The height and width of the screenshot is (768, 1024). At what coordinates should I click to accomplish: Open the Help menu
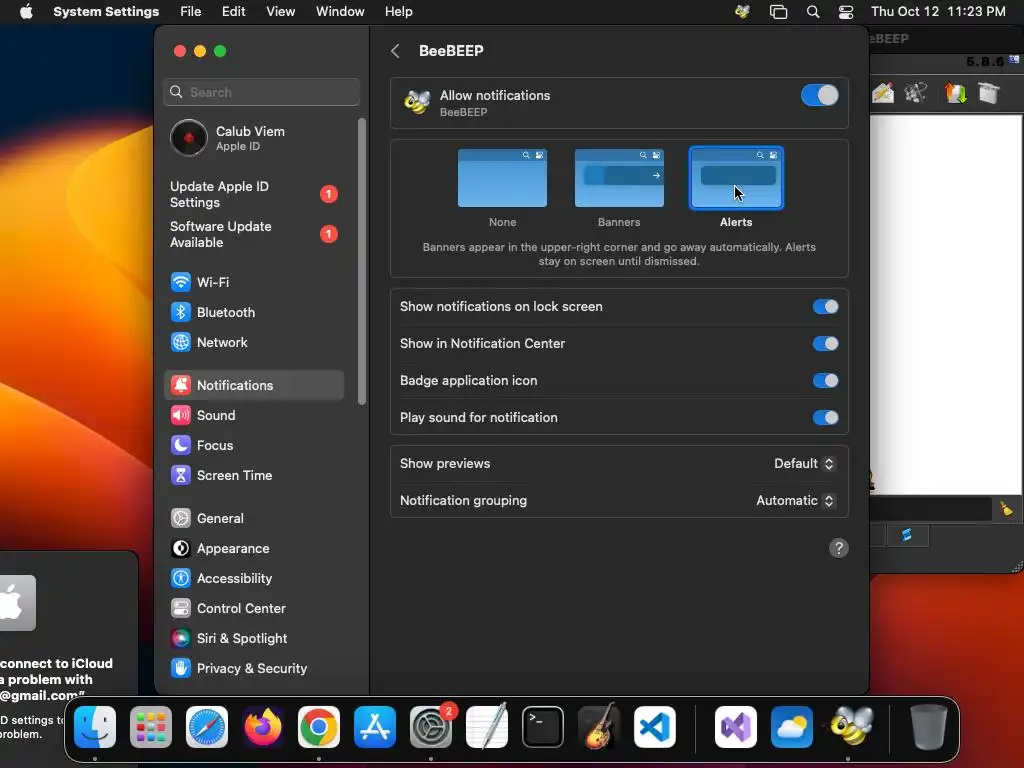click(x=398, y=12)
